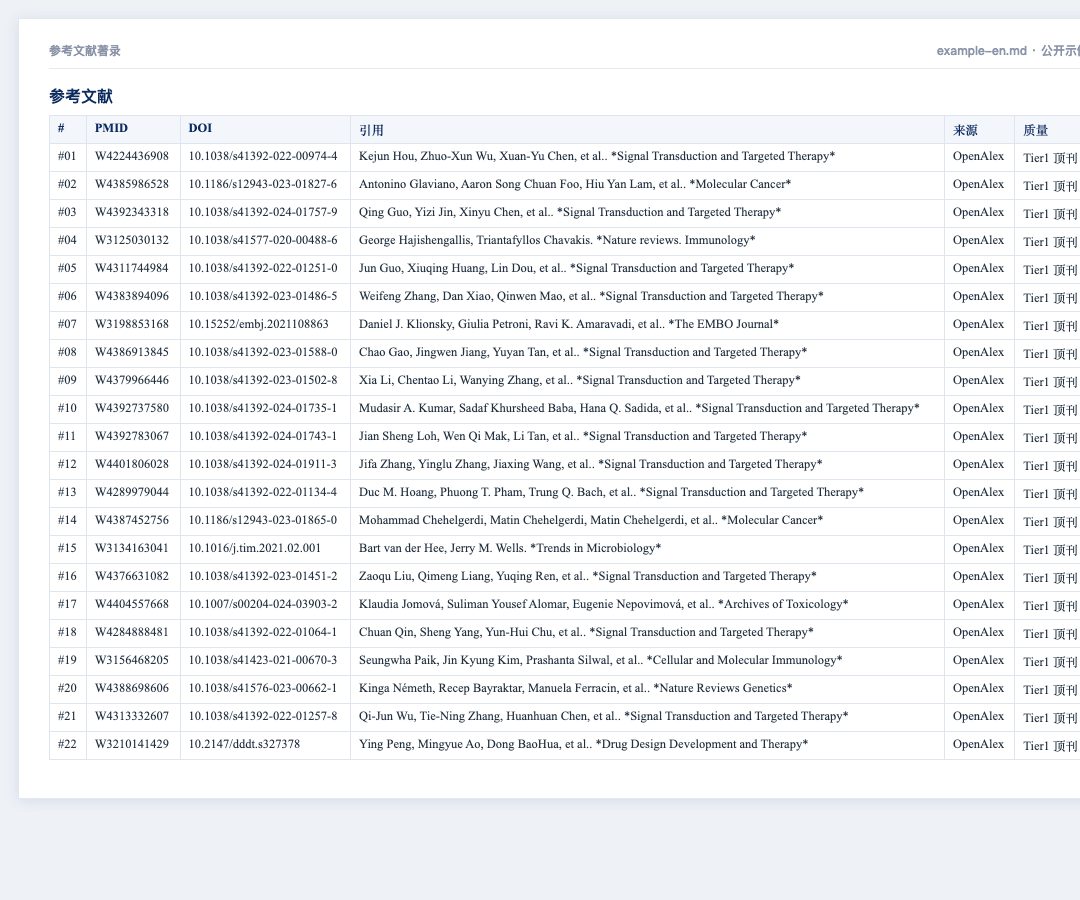Select the Jian Sheng Loh citation
Viewport: 1080px width, 900px height.
point(583,436)
